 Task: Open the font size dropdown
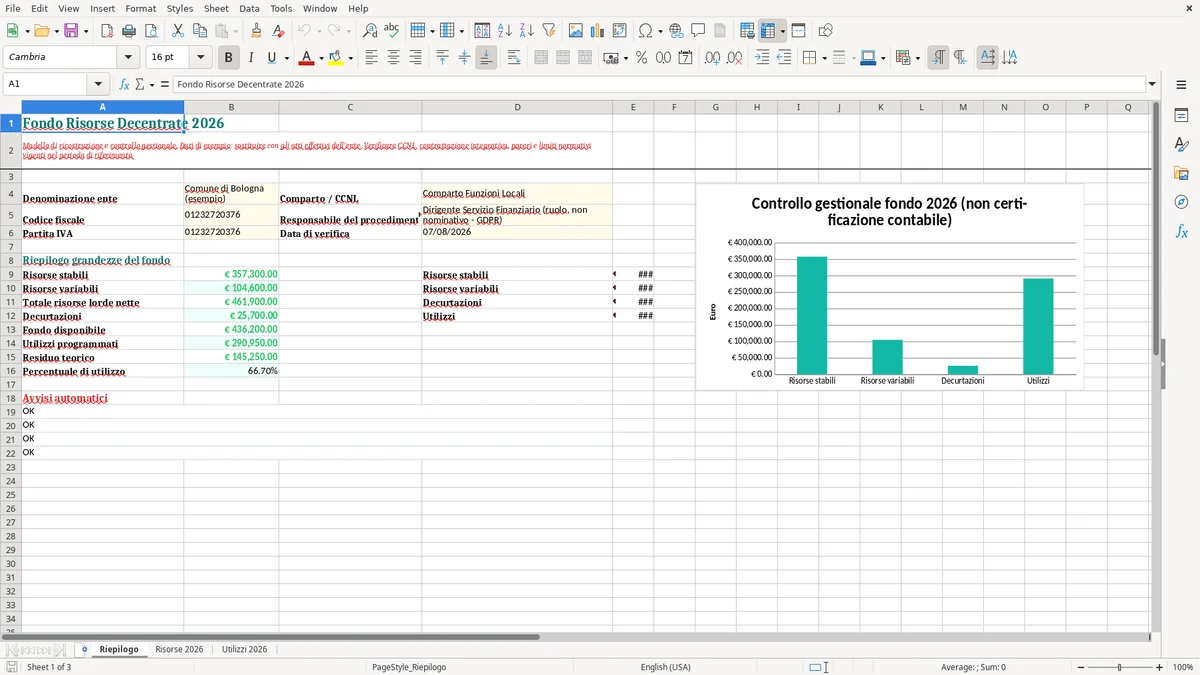201,58
